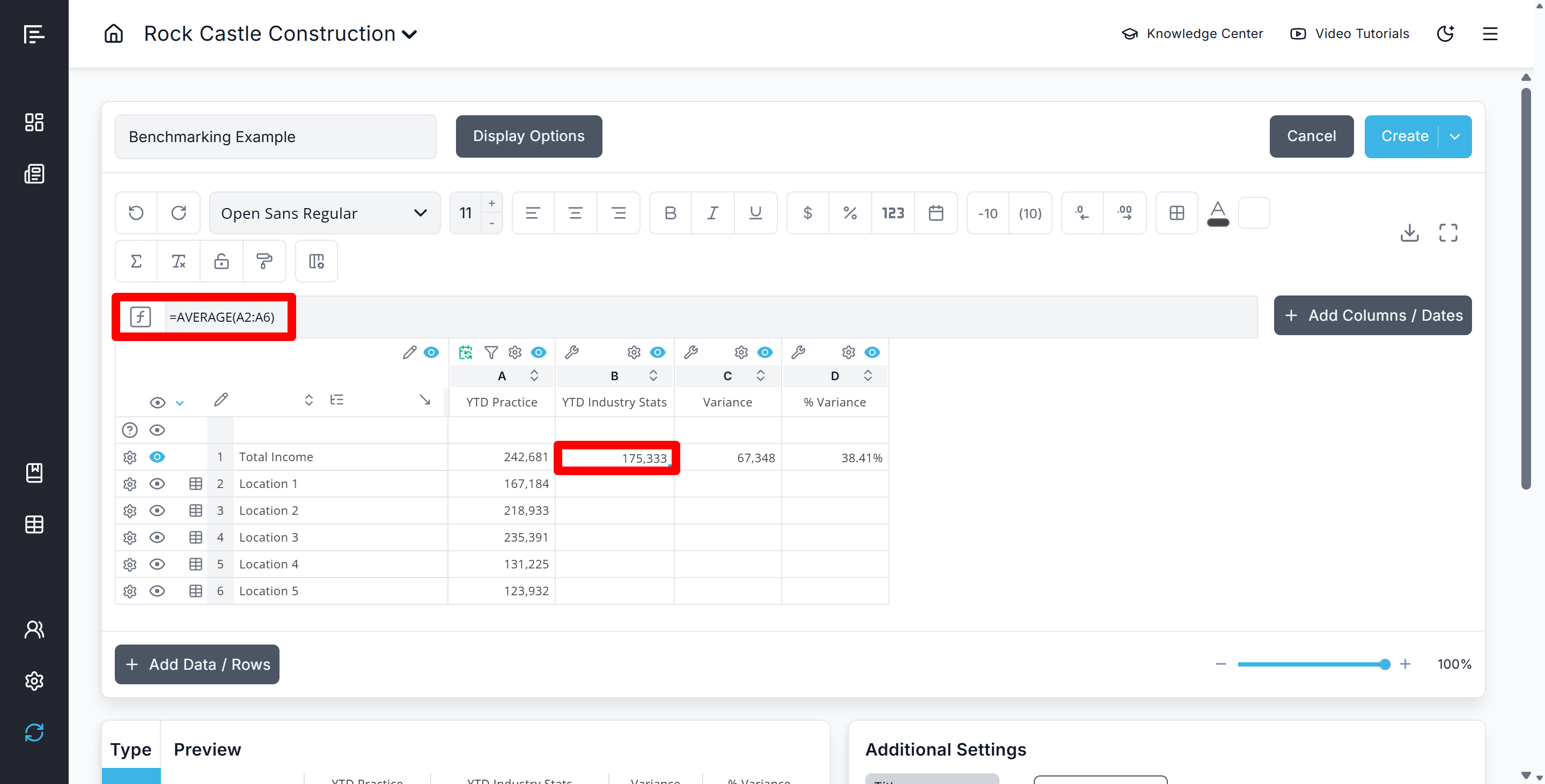Toggle column D visibility eye

[x=872, y=352]
